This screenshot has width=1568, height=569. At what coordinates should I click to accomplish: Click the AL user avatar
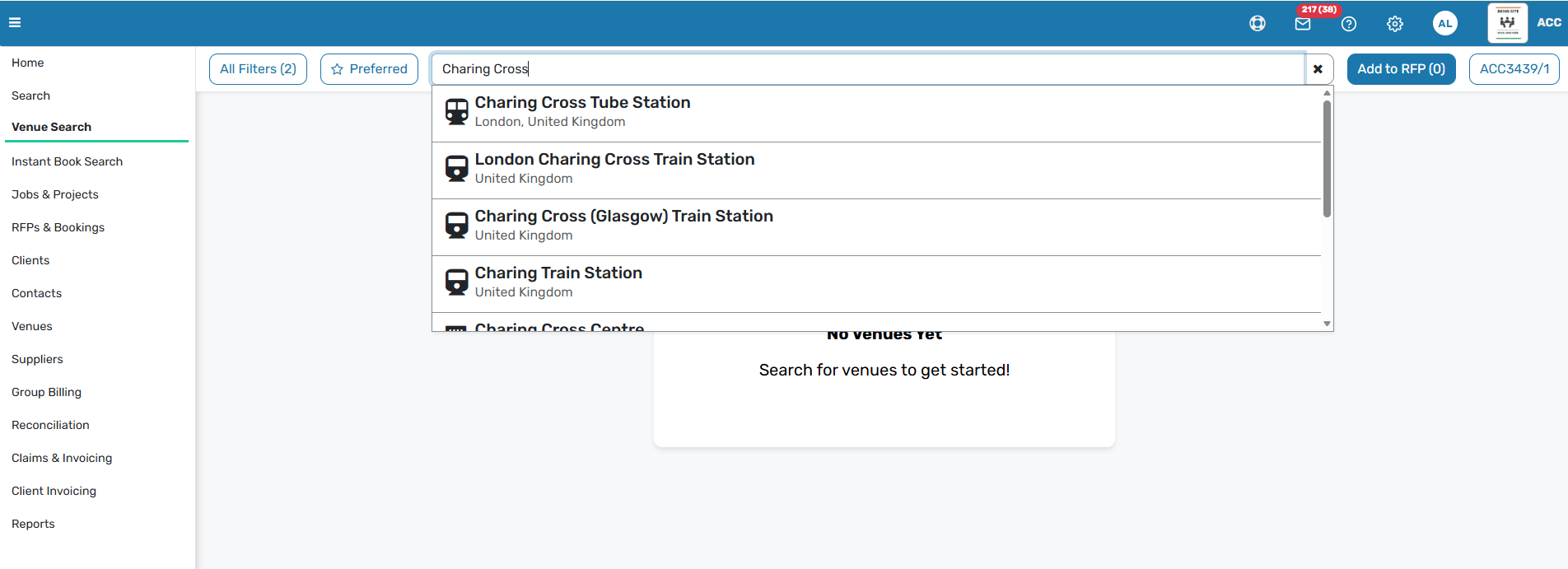tap(1444, 23)
